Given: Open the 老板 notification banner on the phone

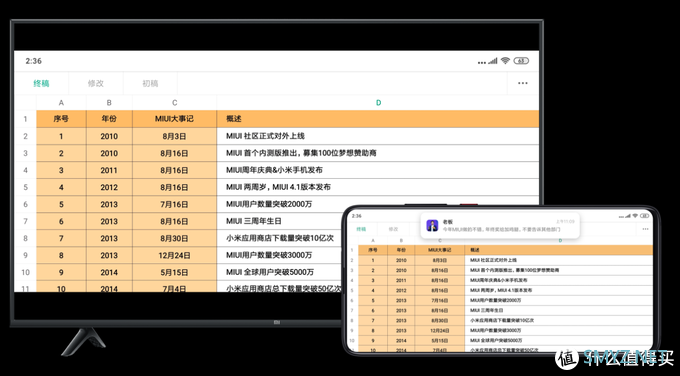Looking at the screenshot, I should 500,225.
